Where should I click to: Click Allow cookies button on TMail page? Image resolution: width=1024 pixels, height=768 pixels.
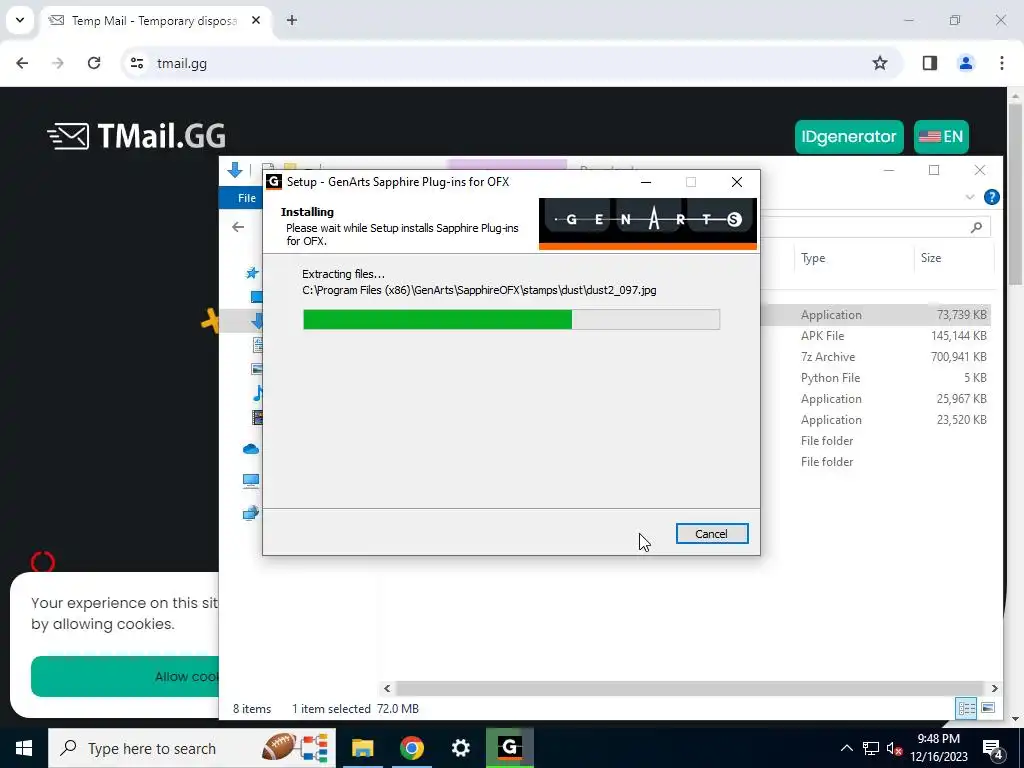pos(125,677)
